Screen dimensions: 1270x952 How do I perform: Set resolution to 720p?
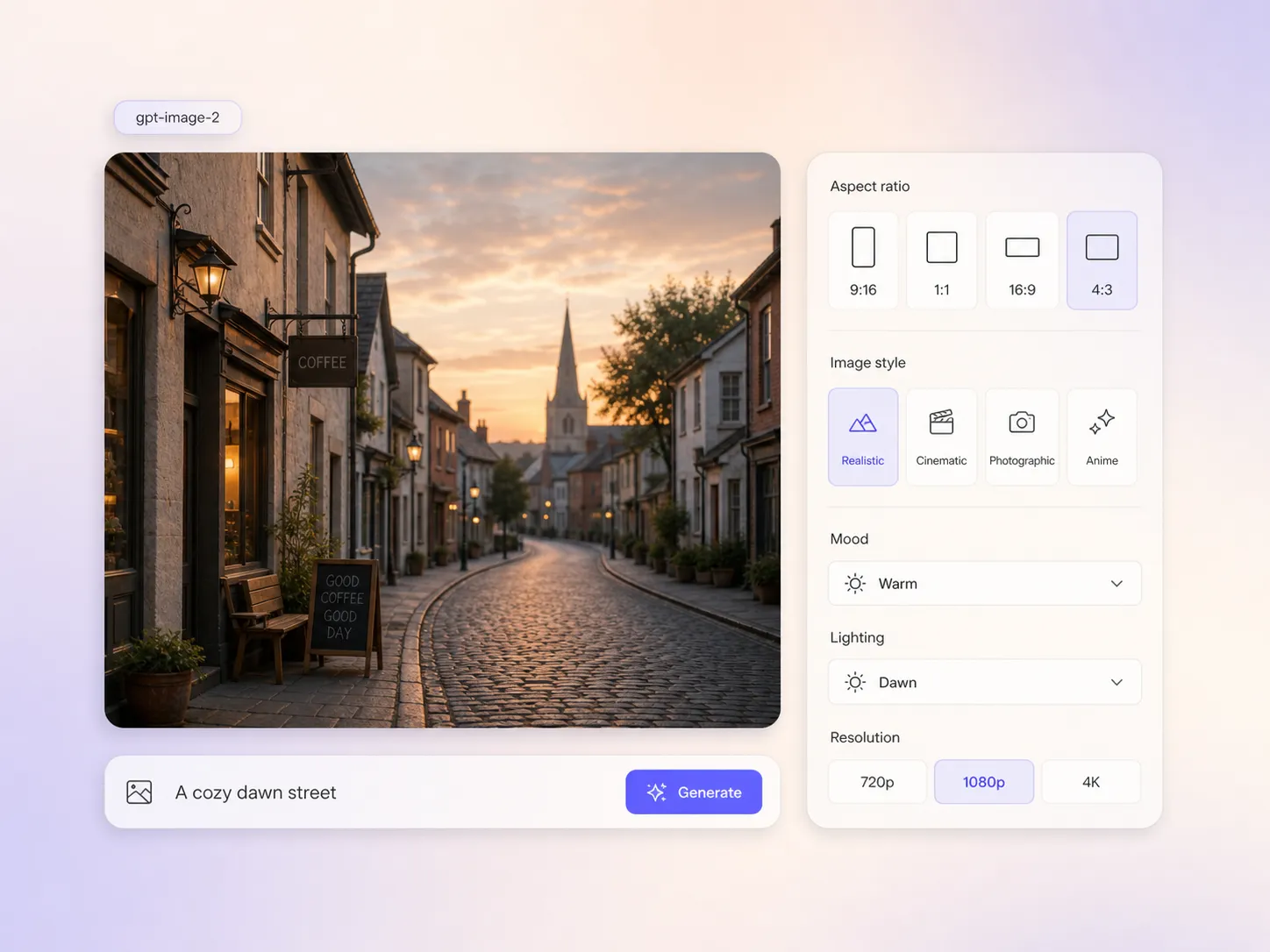(877, 782)
